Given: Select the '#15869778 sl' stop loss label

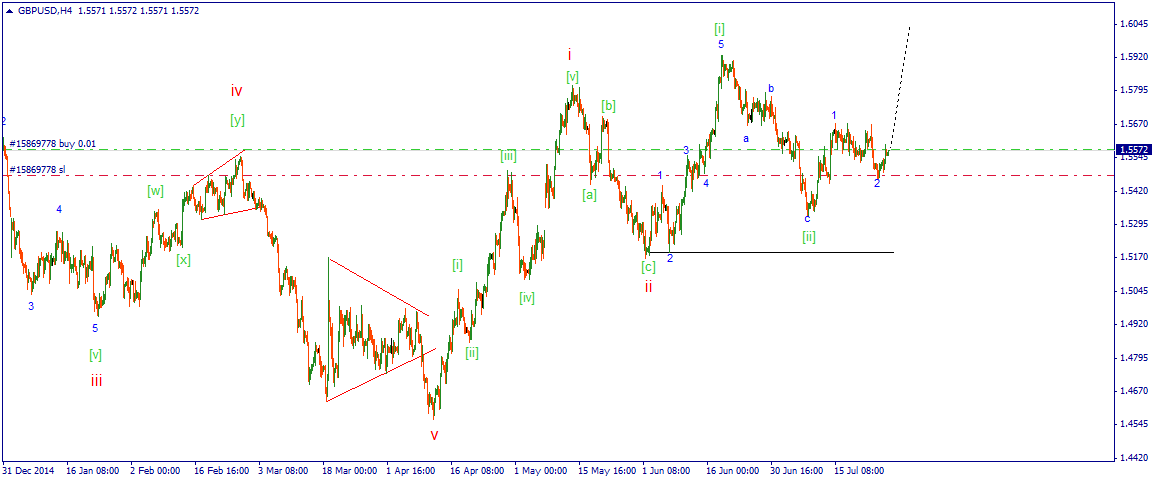Looking at the screenshot, I should coord(37,169).
